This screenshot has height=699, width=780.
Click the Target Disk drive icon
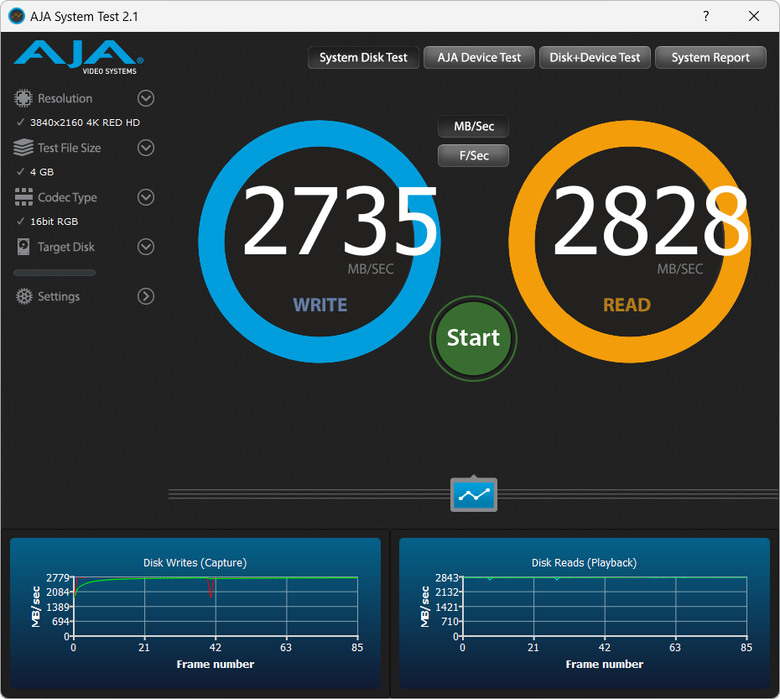pos(23,247)
